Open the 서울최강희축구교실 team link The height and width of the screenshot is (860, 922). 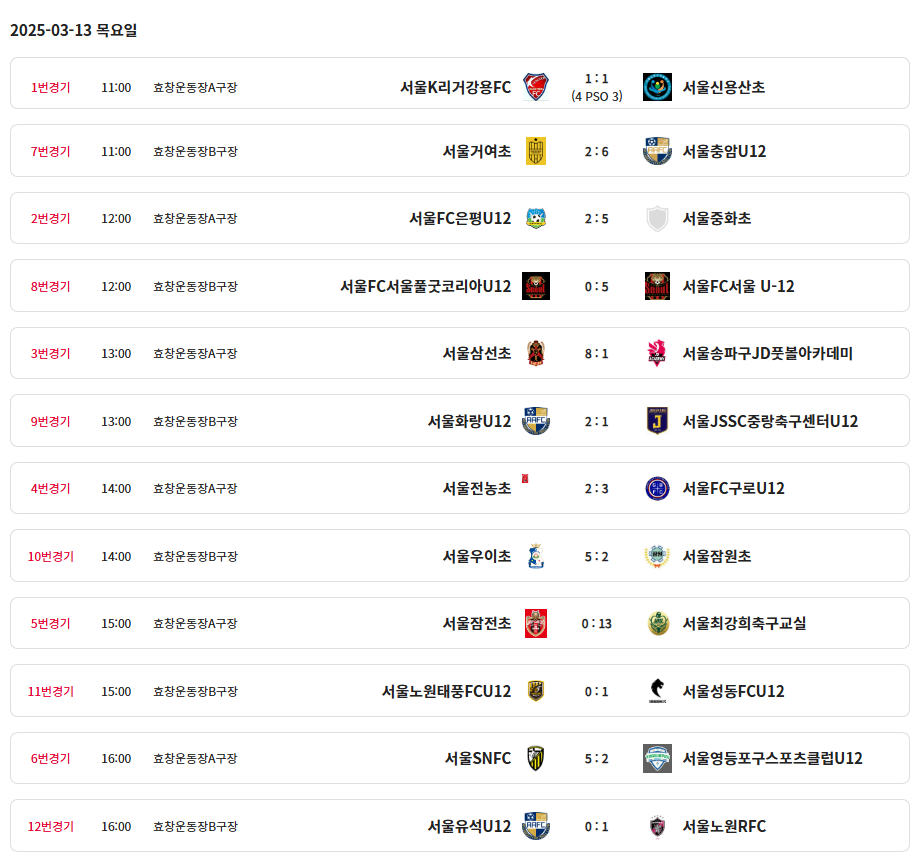pyautogui.click(x=744, y=623)
